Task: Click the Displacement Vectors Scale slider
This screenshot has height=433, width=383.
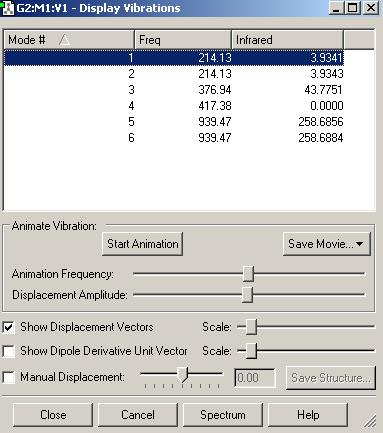Action: (251, 327)
